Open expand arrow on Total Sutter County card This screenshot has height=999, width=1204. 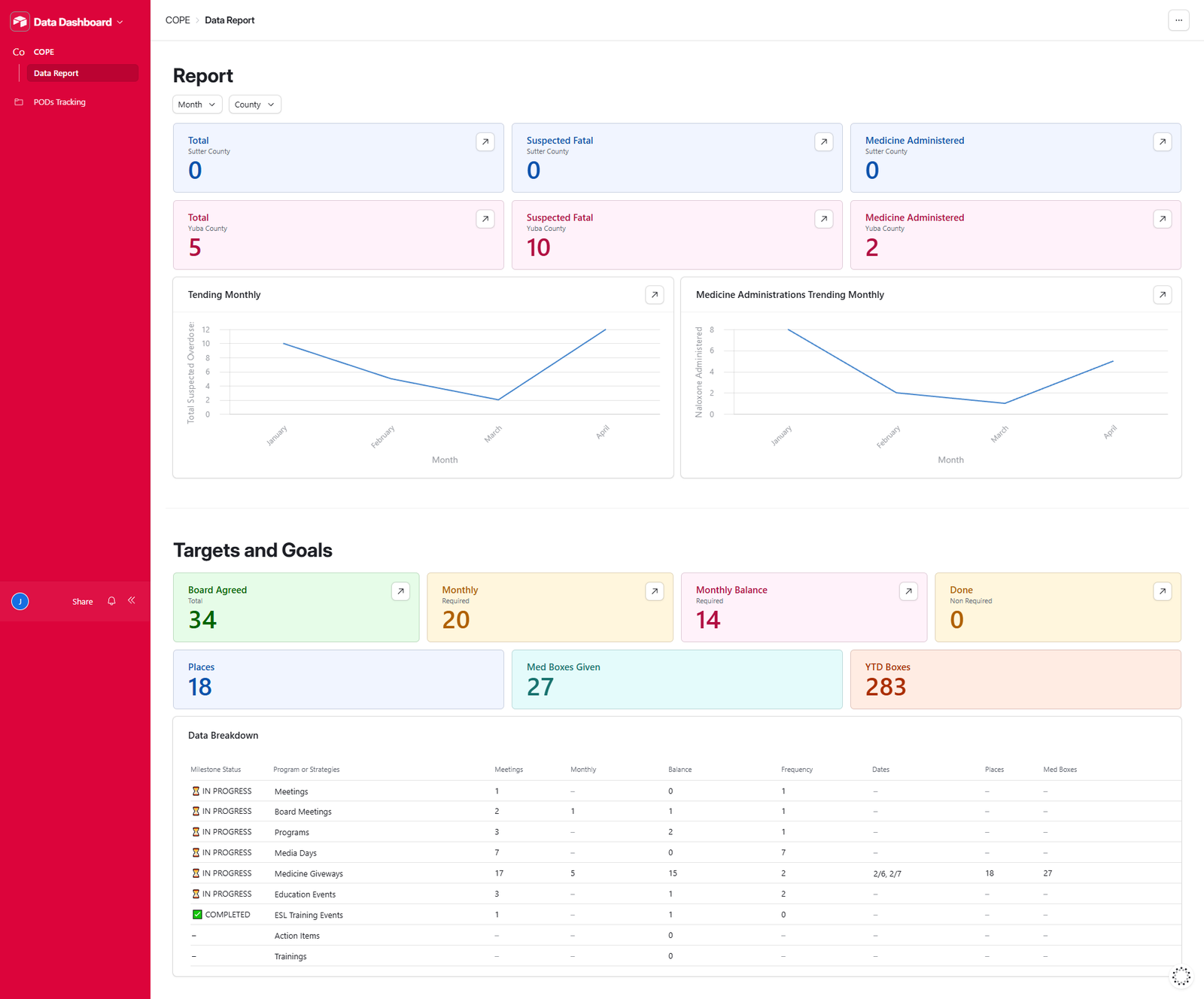pos(485,141)
